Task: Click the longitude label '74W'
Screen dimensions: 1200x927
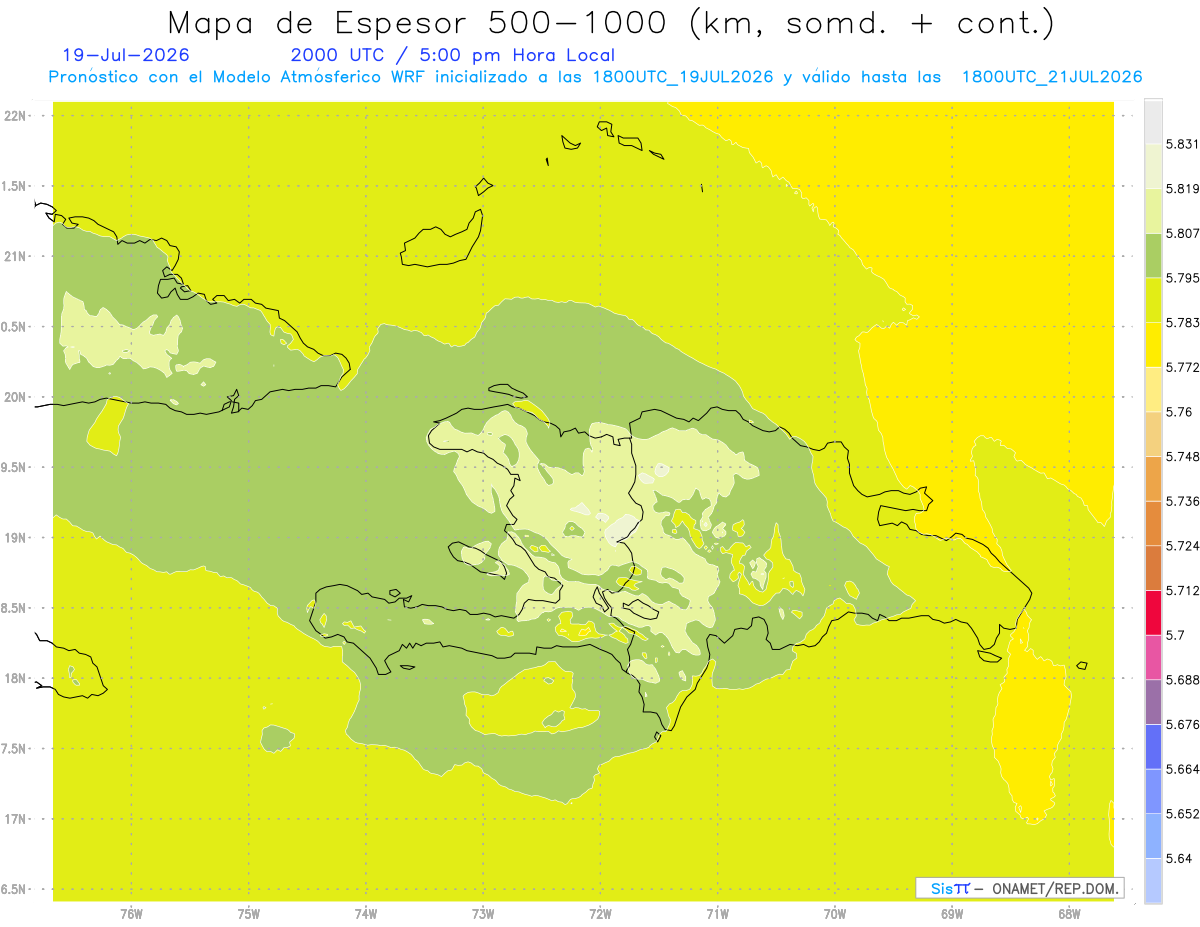Action: (366, 913)
